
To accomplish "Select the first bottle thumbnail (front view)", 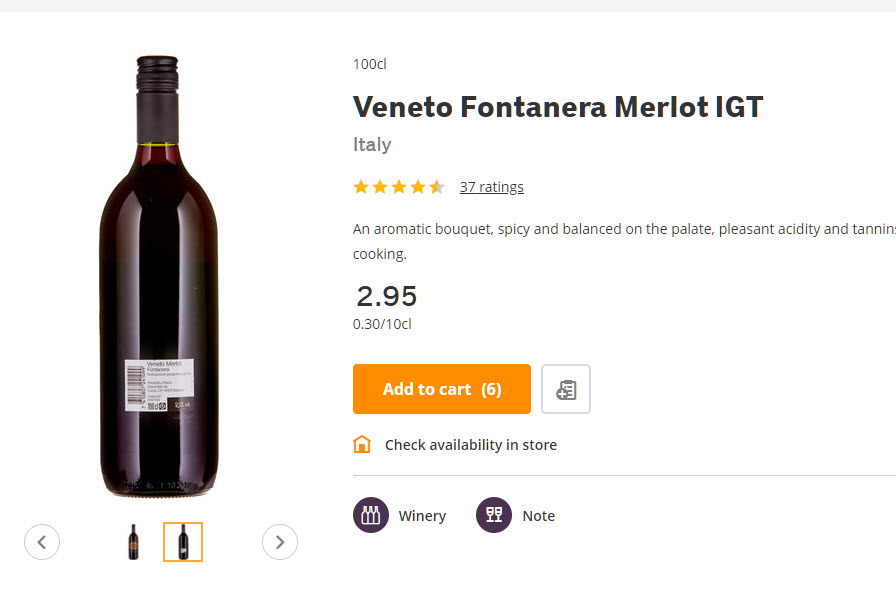I will pyautogui.click(x=134, y=542).
